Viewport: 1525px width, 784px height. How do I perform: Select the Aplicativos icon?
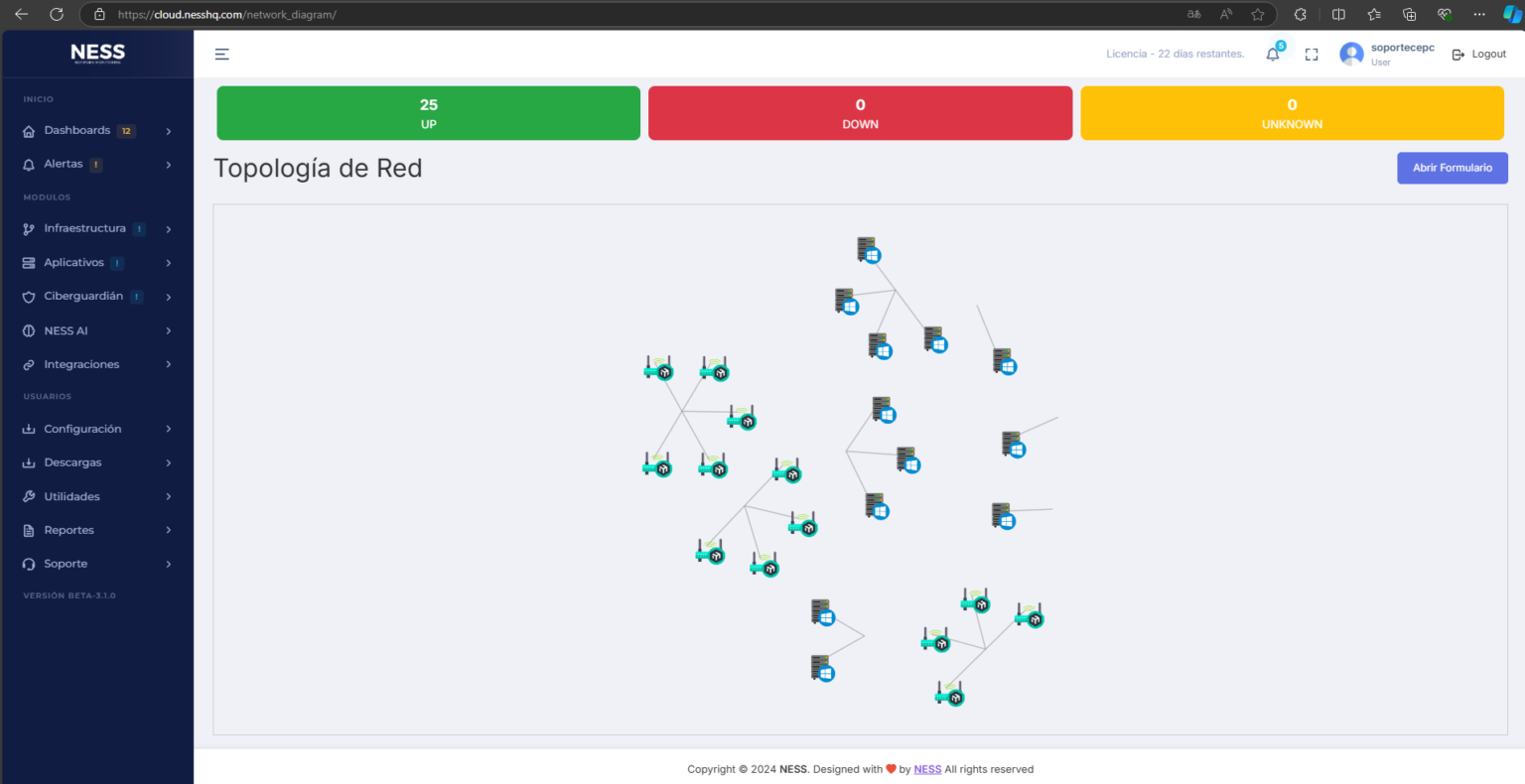click(30, 262)
